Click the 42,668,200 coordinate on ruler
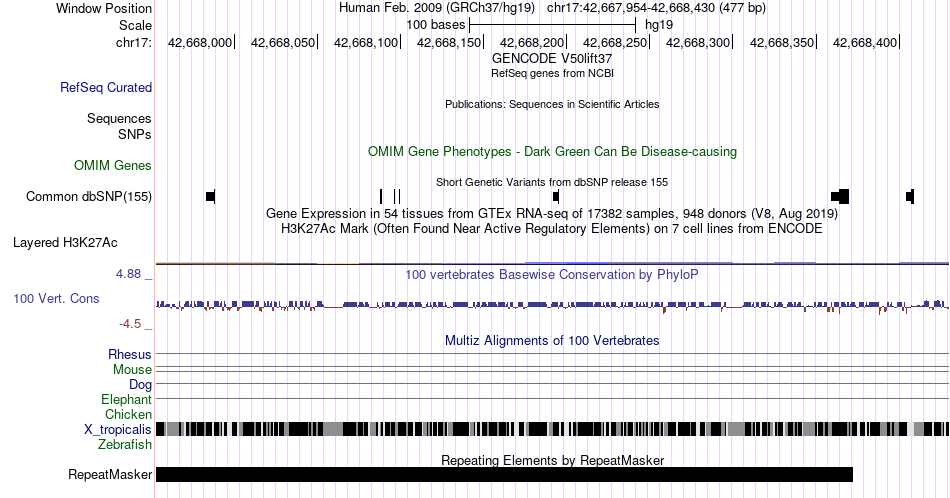Image resolution: width=950 pixels, height=498 pixels. [x=532, y=42]
